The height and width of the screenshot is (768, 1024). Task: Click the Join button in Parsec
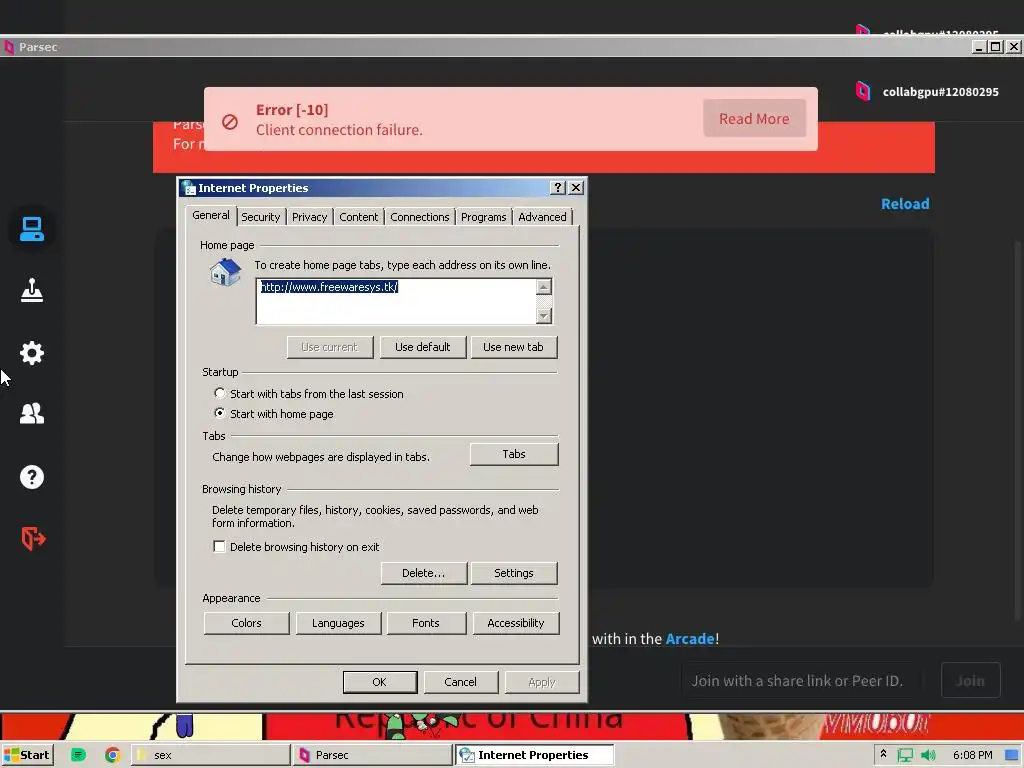(970, 680)
